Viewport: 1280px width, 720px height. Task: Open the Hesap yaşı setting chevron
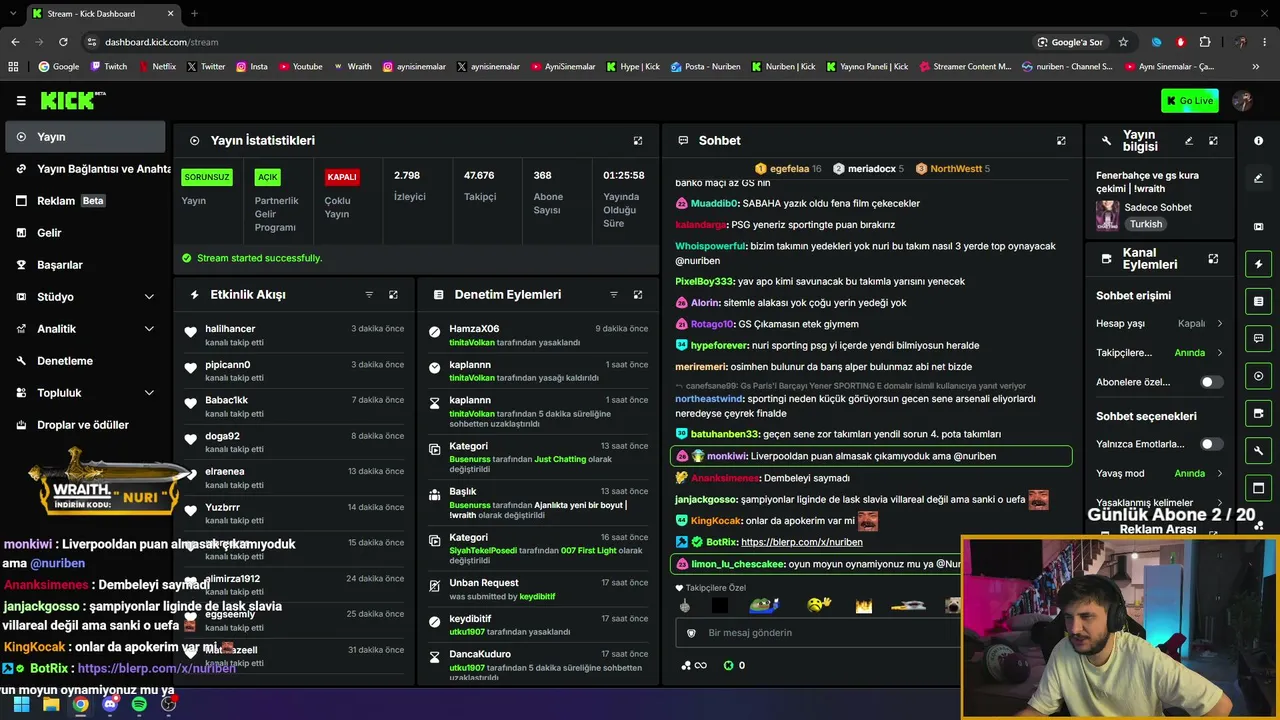1220,324
